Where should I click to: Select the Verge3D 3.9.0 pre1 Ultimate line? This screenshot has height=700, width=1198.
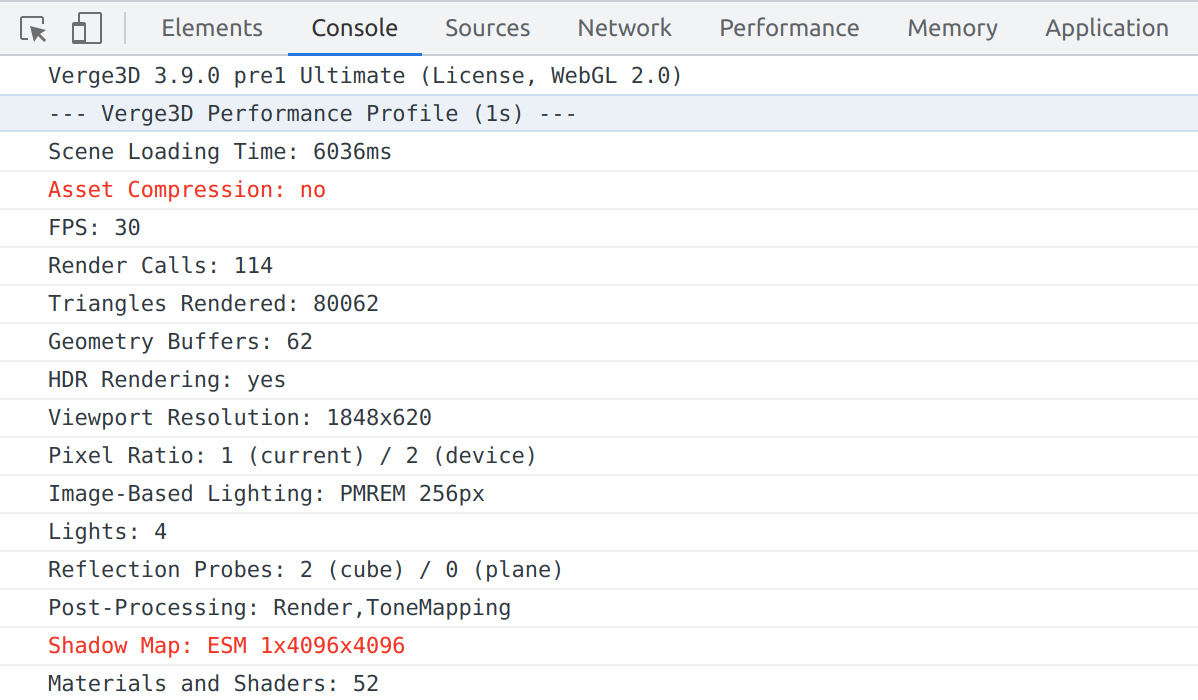599,76
